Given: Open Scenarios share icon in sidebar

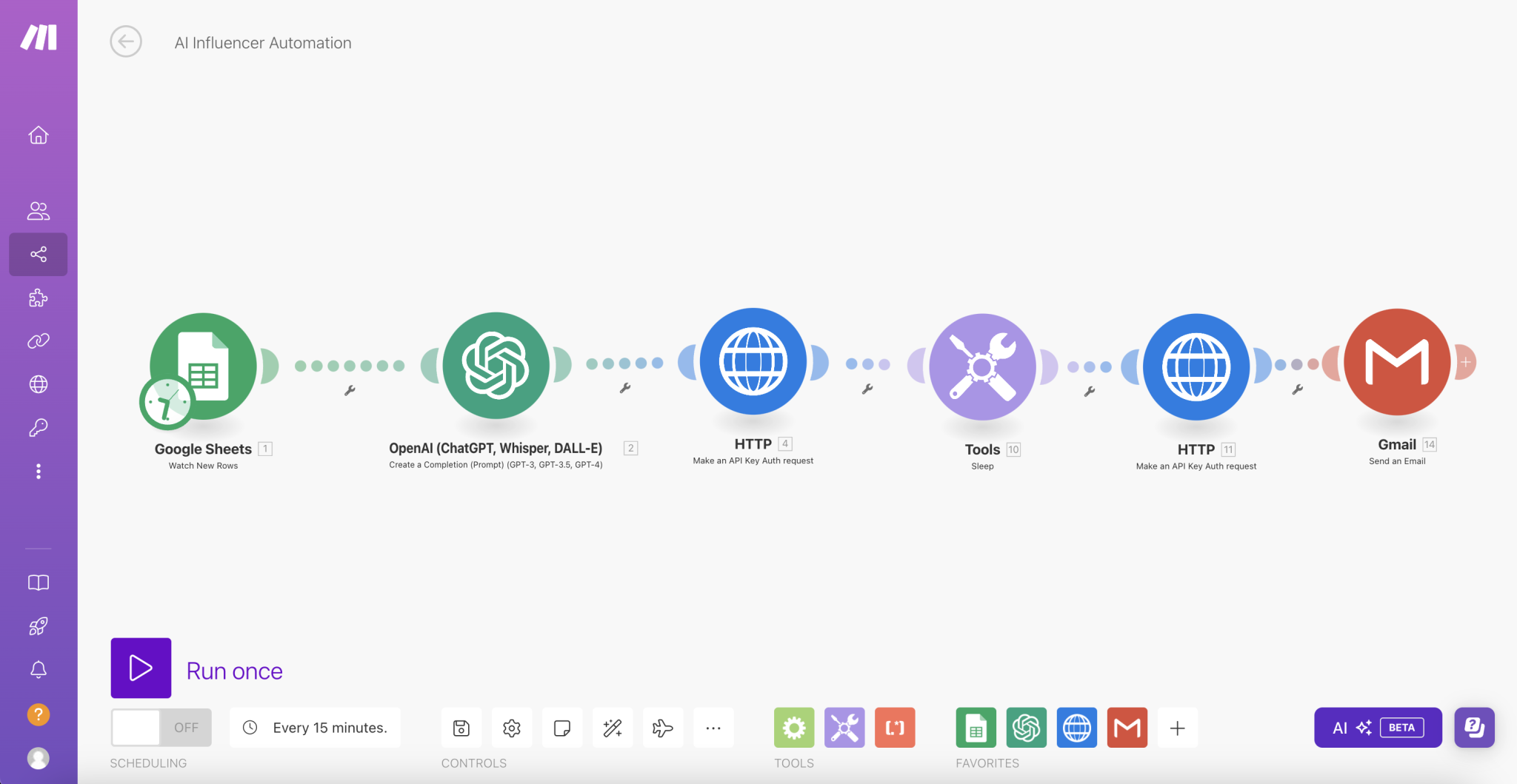Looking at the screenshot, I should (39, 255).
